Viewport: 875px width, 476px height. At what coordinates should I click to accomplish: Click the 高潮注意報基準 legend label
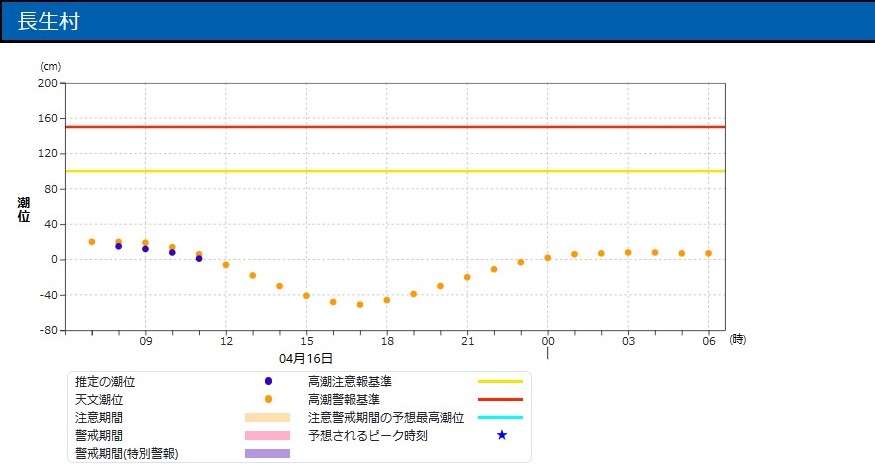coord(350,382)
